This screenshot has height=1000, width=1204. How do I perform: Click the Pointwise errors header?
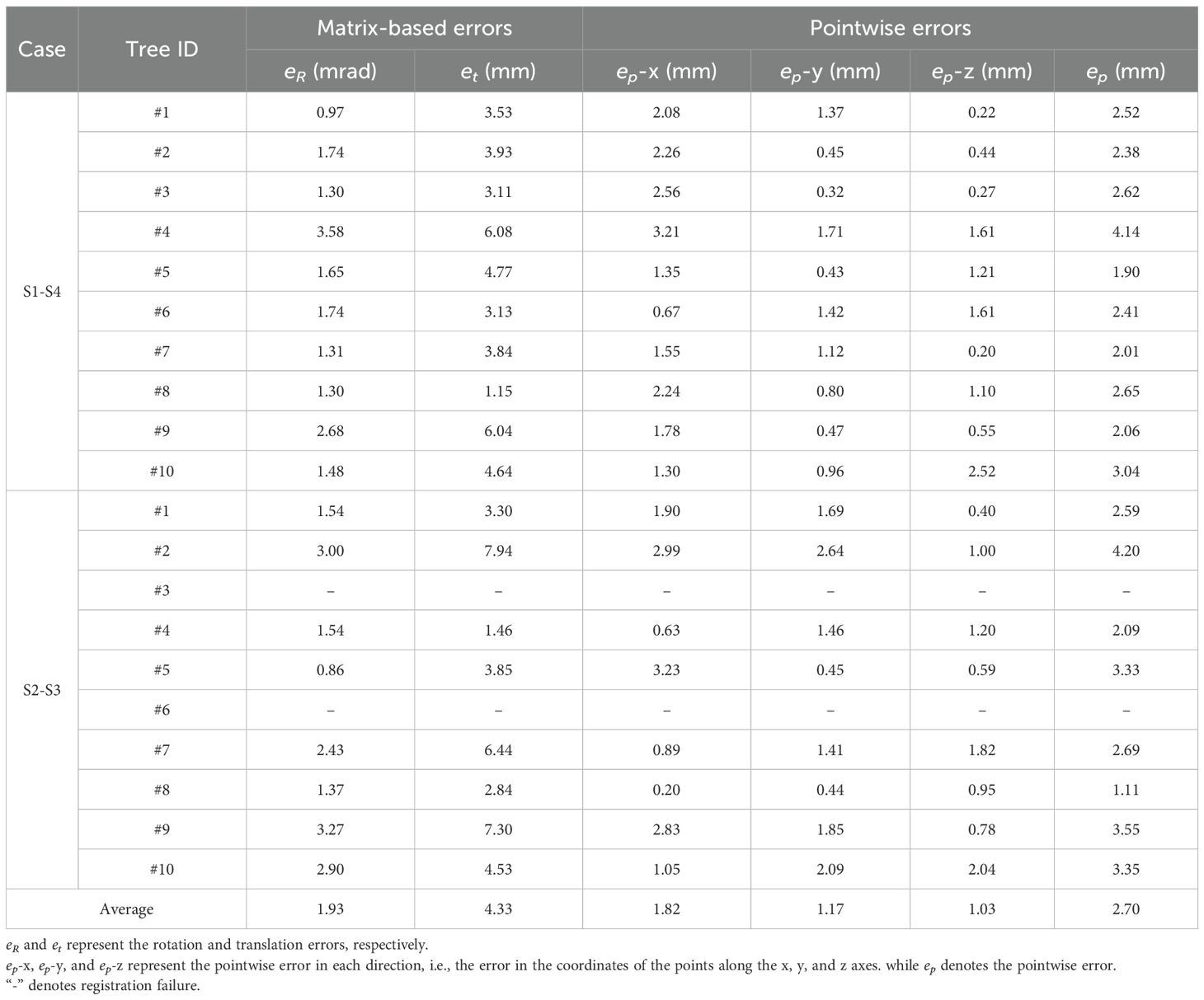pyautogui.click(x=890, y=28)
